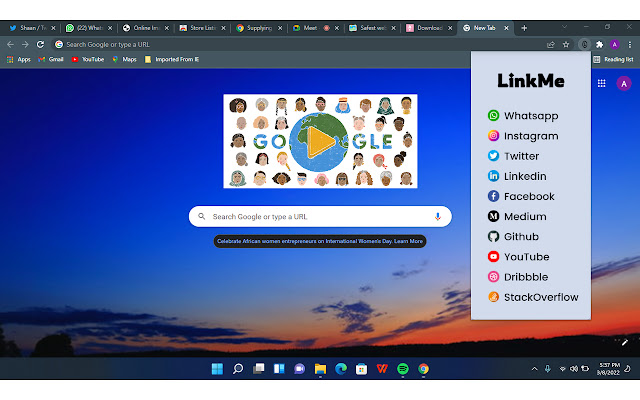Open the Maps bookmark
Screen dimensions: 640x400
tap(124, 60)
